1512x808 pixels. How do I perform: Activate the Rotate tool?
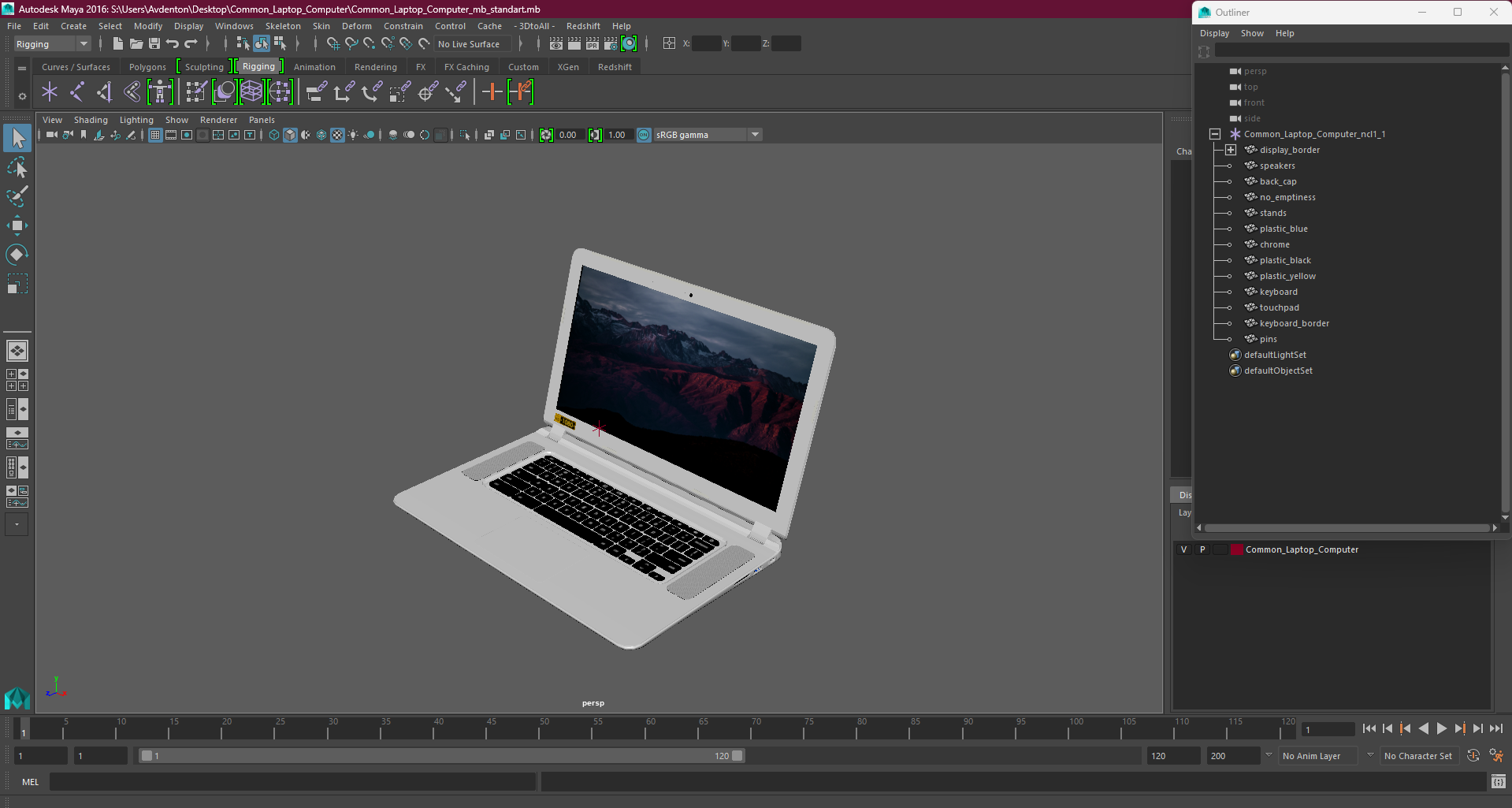point(17,254)
